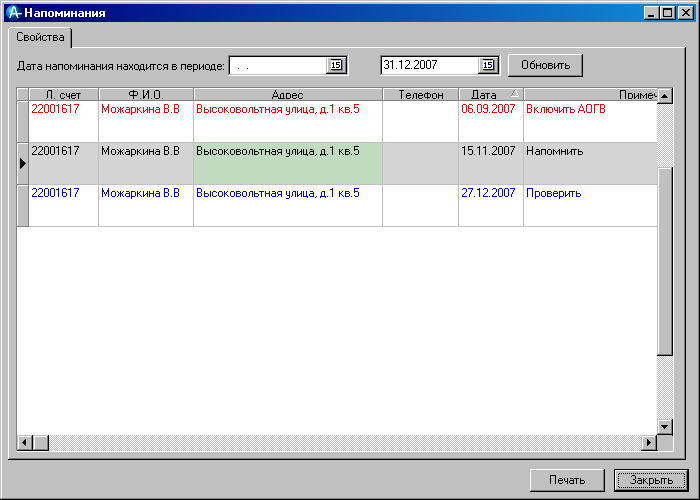Switch to the Свойства tab
Viewport: 700px width, 500px height.
pyautogui.click(x=40, y=37)
